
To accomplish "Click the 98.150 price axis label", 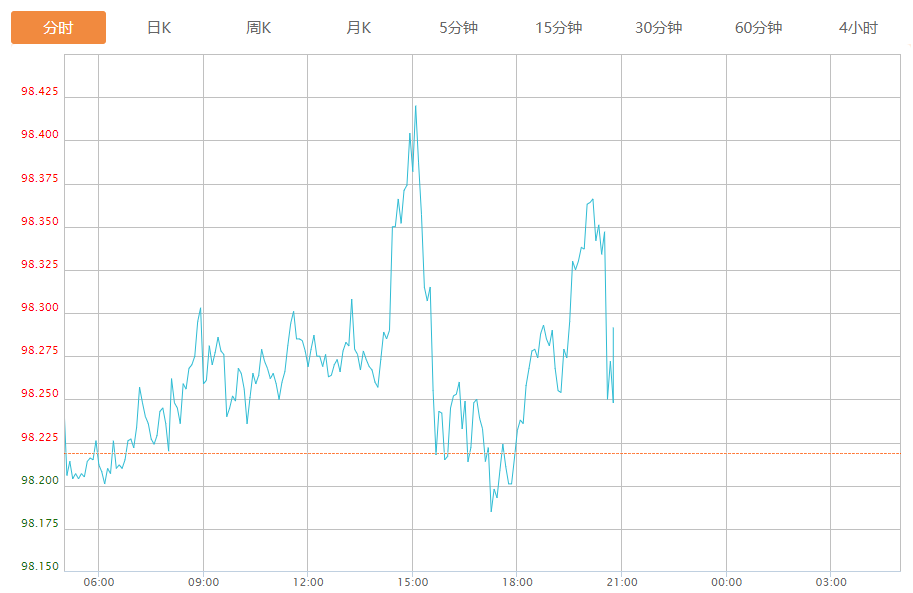I will pos(40,567).
